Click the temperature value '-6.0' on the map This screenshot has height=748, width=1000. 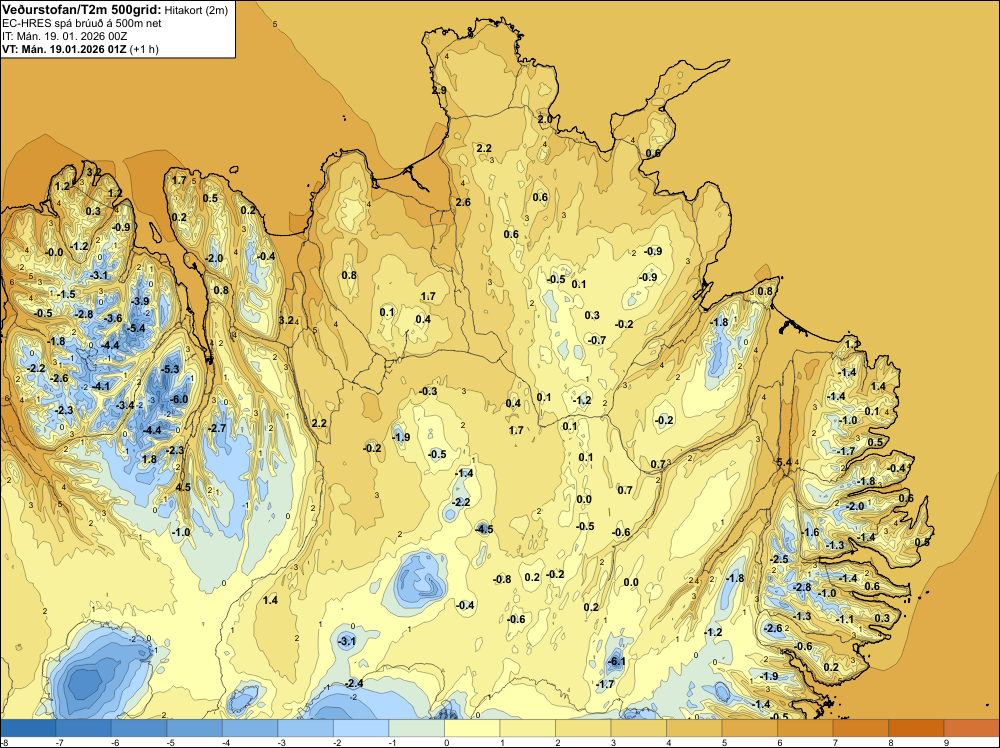coord(179,399)
